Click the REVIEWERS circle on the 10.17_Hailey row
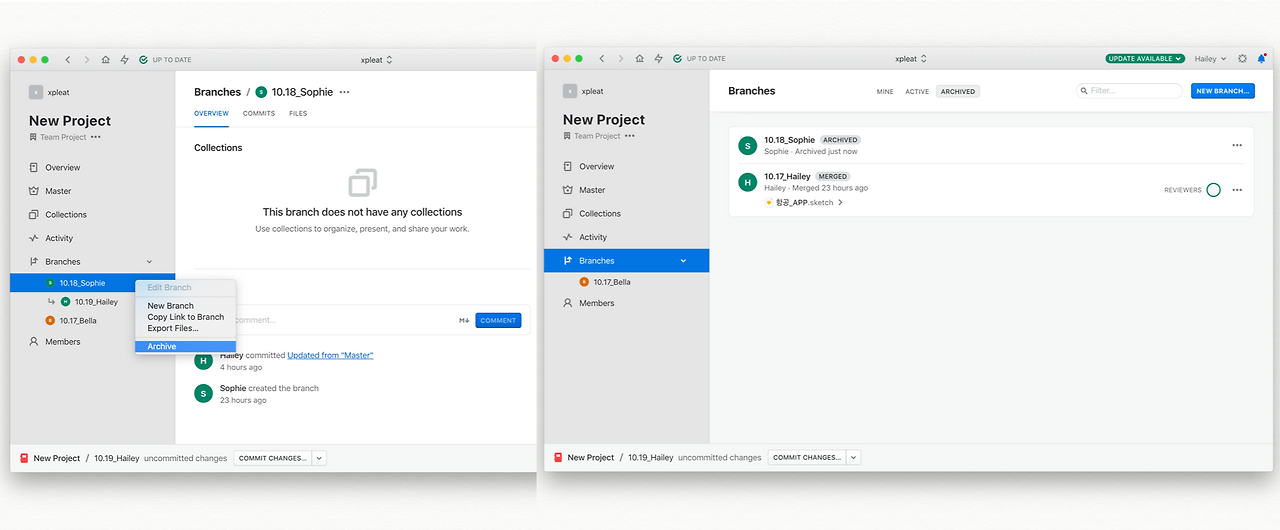Image resolution: width=1280 pixels, height=530 pixels. pyautogui.click(x=1213, y=190)
